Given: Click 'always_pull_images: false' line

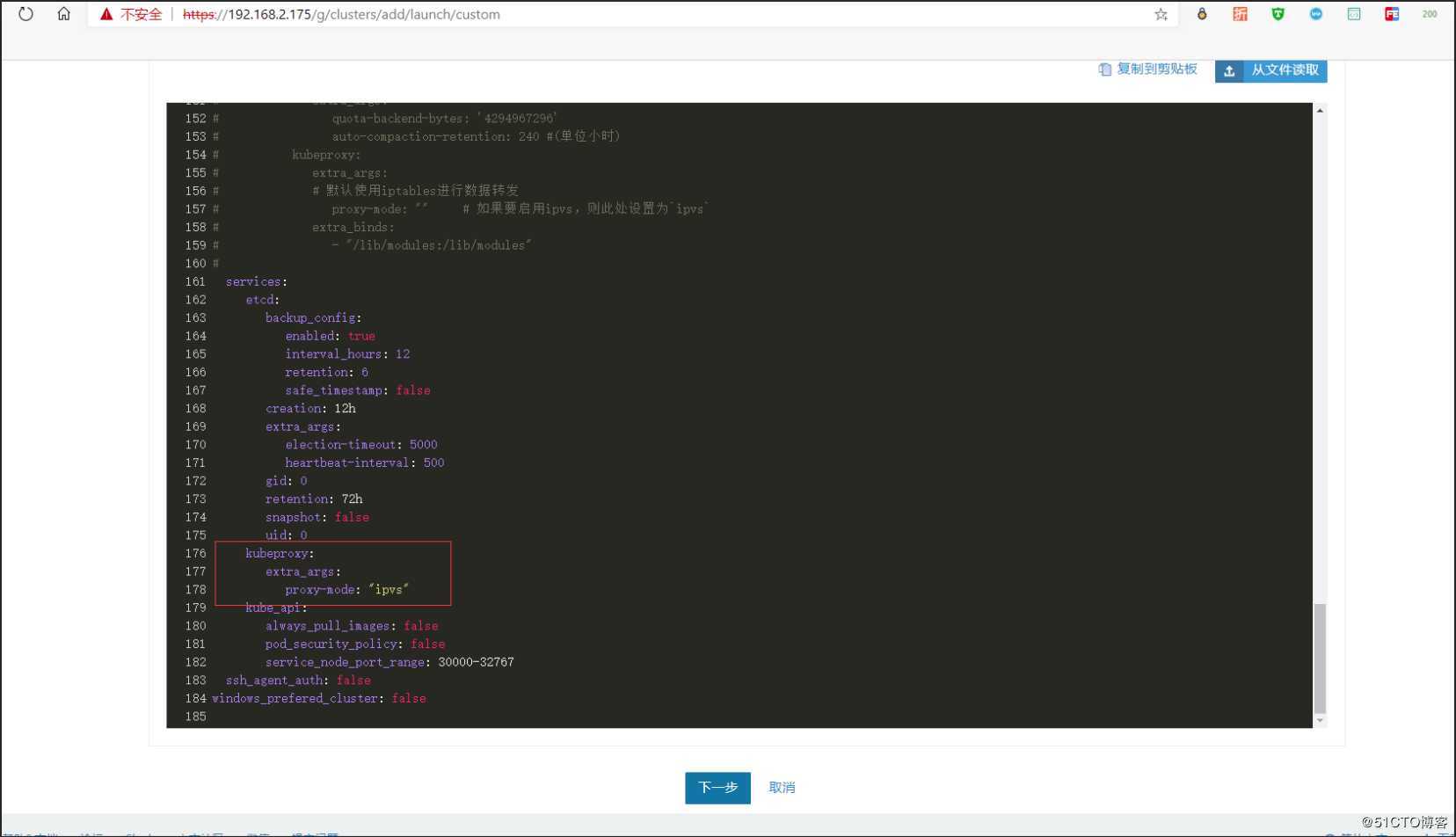Looking at the screenshot, I should [x=352, y=626].
